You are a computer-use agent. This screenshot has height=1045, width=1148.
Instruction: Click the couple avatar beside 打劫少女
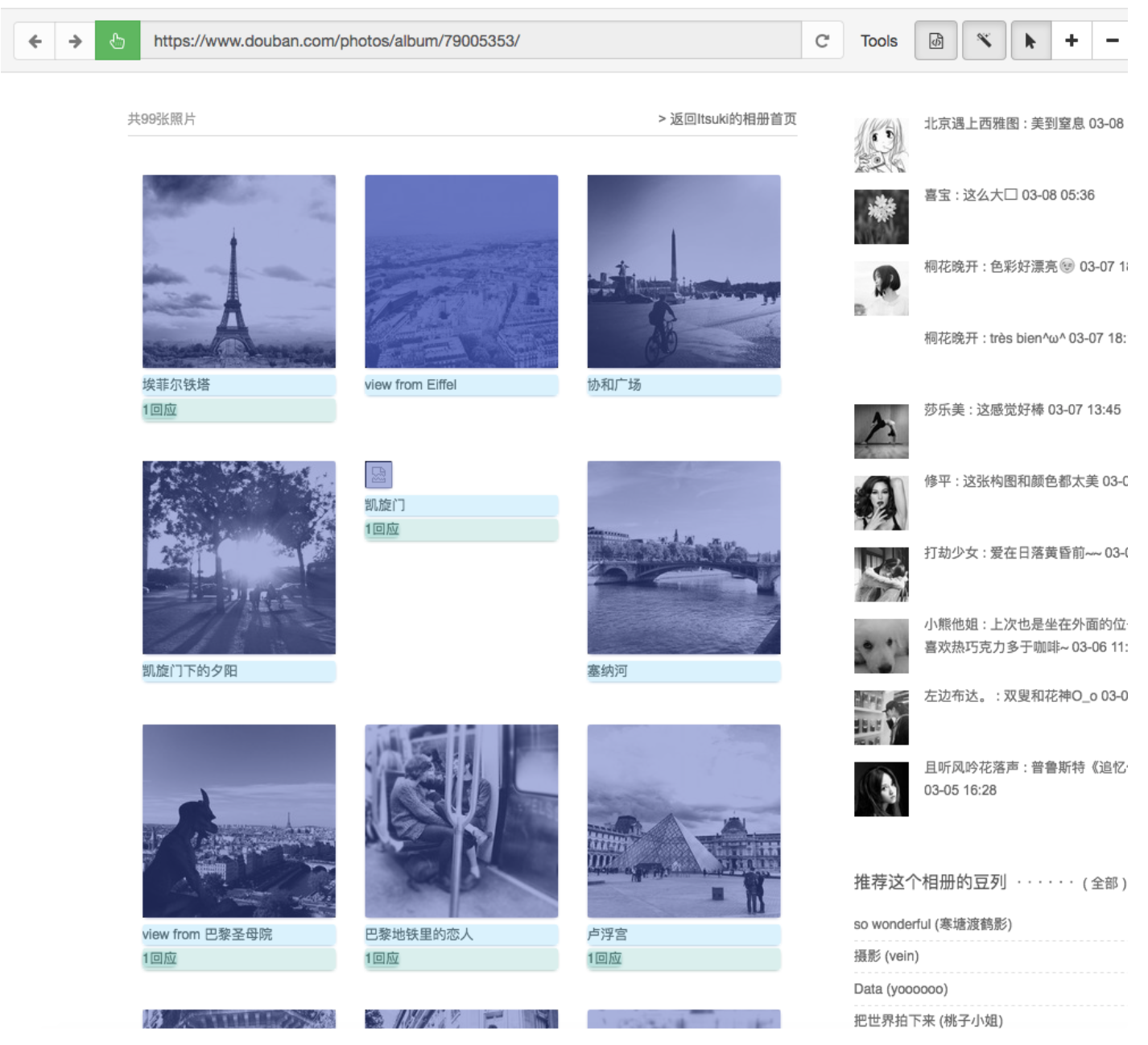[x=882, y=575]
